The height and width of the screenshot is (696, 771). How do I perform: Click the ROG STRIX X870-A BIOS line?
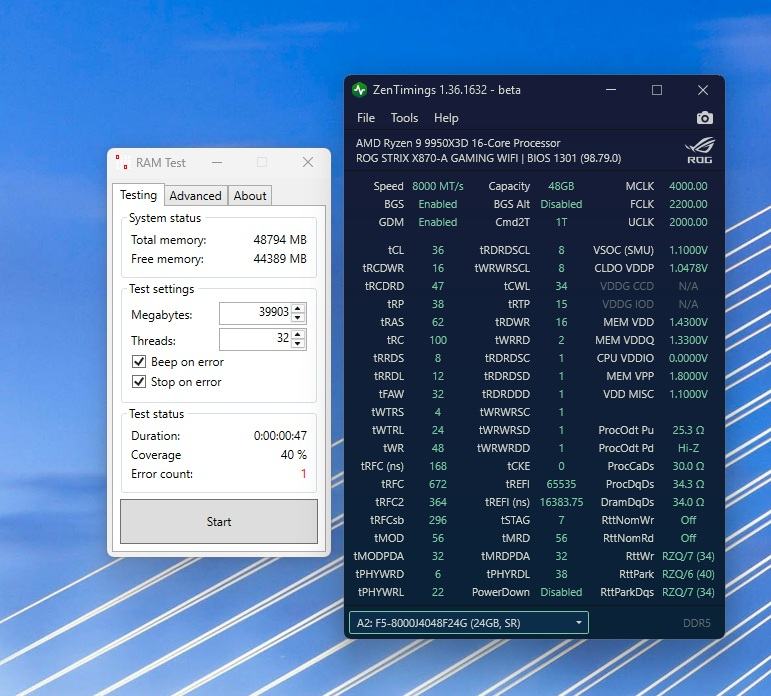tap(488, 158)
